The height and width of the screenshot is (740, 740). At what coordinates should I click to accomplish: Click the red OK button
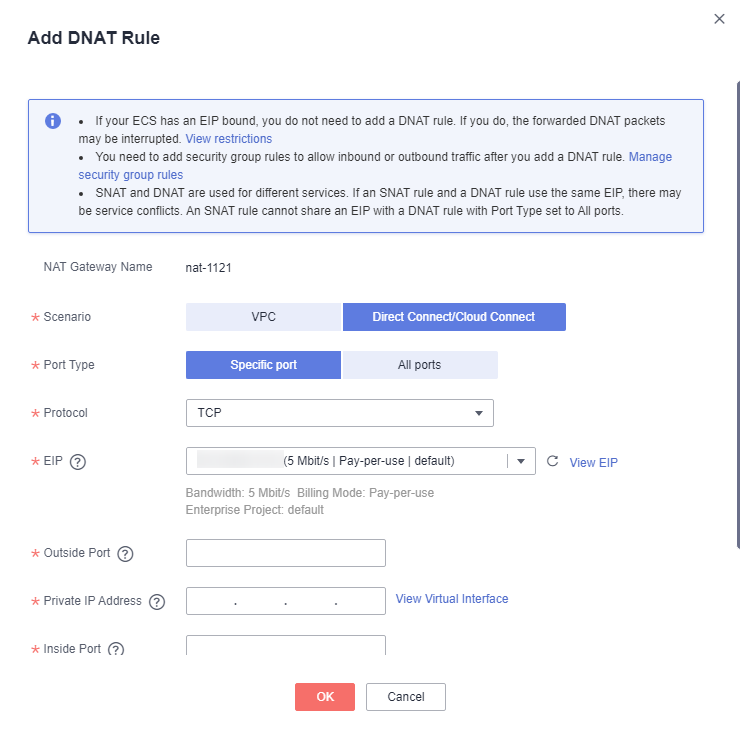point(325,697)
